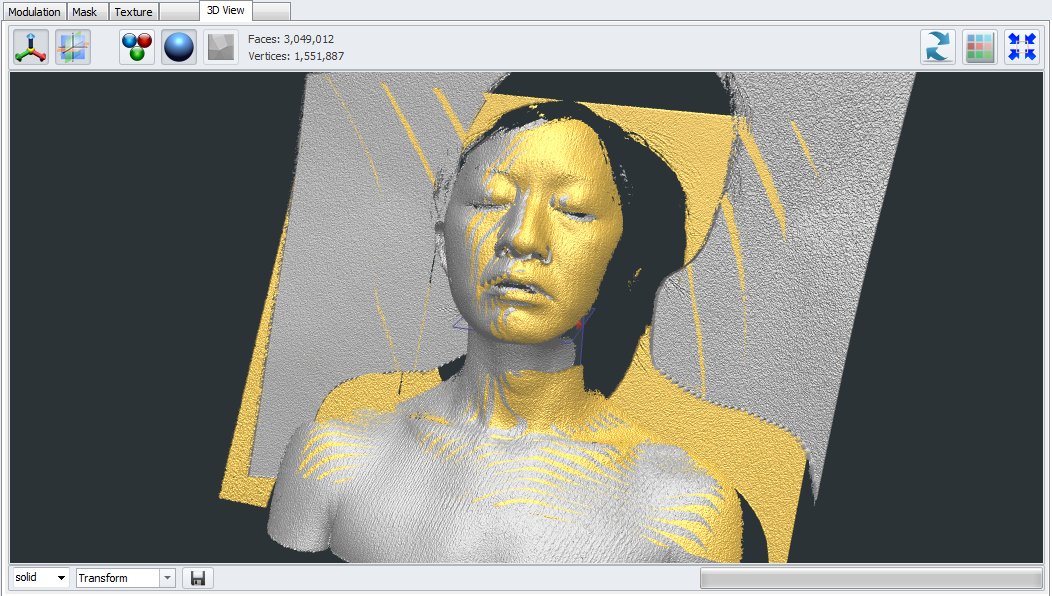Select the 3D View tab
This screenshot has width=1052, height=596.
[225, 10]
